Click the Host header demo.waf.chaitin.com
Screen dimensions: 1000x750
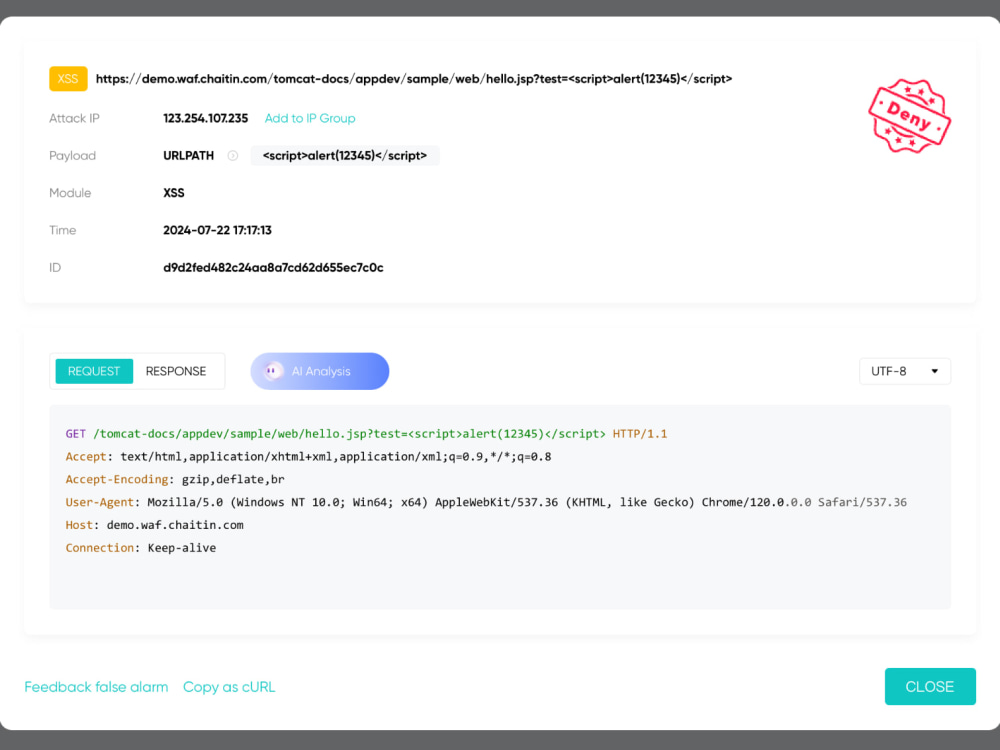coord(154,525)
